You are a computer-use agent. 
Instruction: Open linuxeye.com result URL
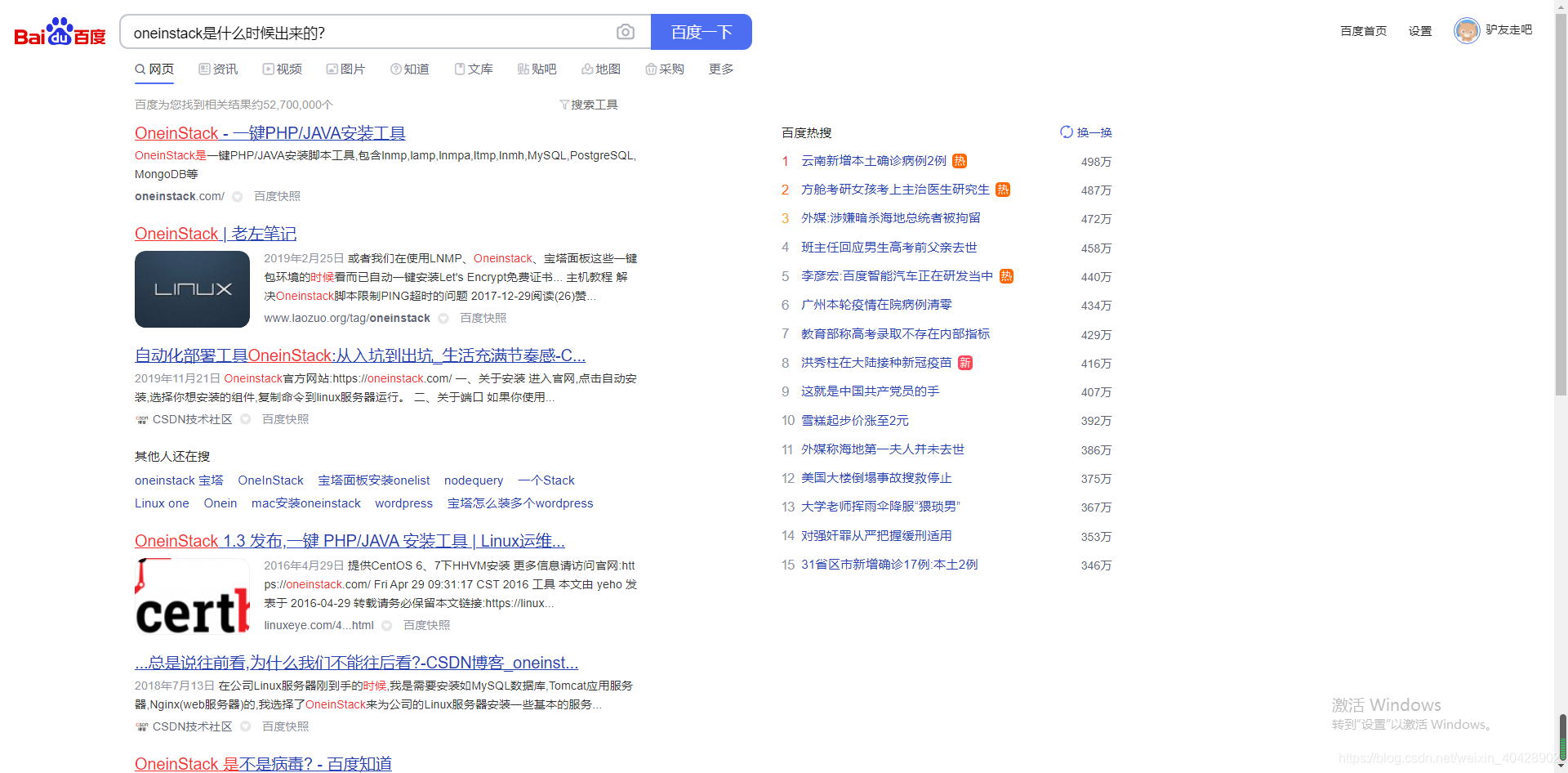pos(318,625)
